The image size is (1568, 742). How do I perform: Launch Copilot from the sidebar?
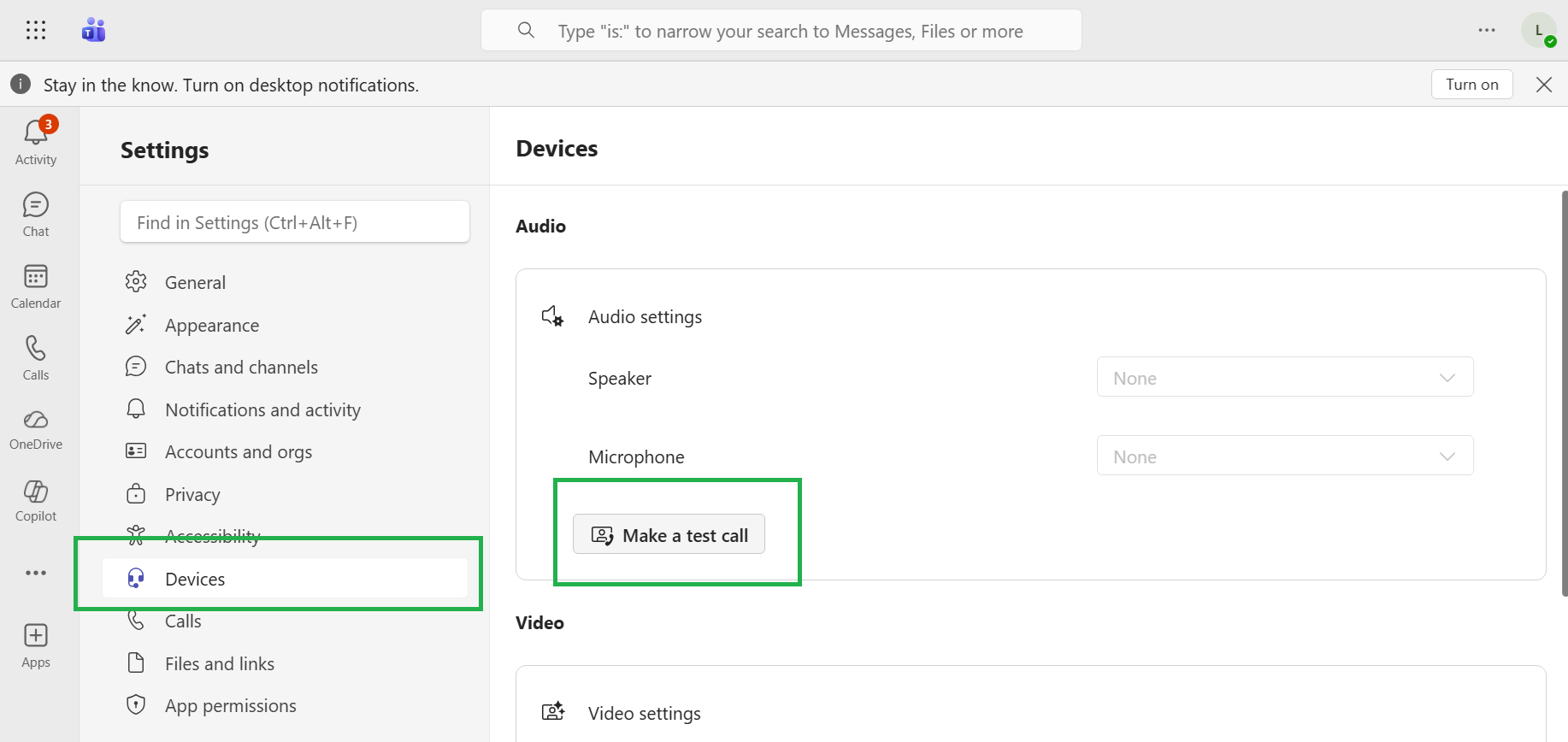click(x=36, y=501)
